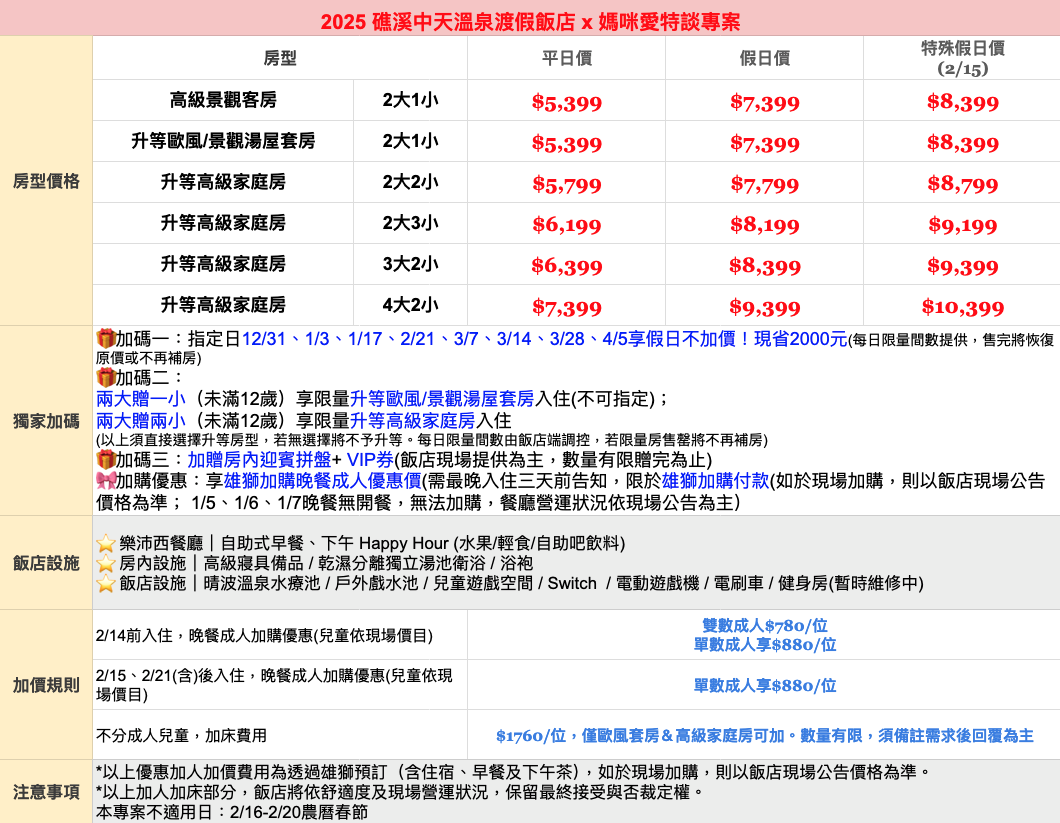Click the gift icon beside 加碼二

(106, 378)
